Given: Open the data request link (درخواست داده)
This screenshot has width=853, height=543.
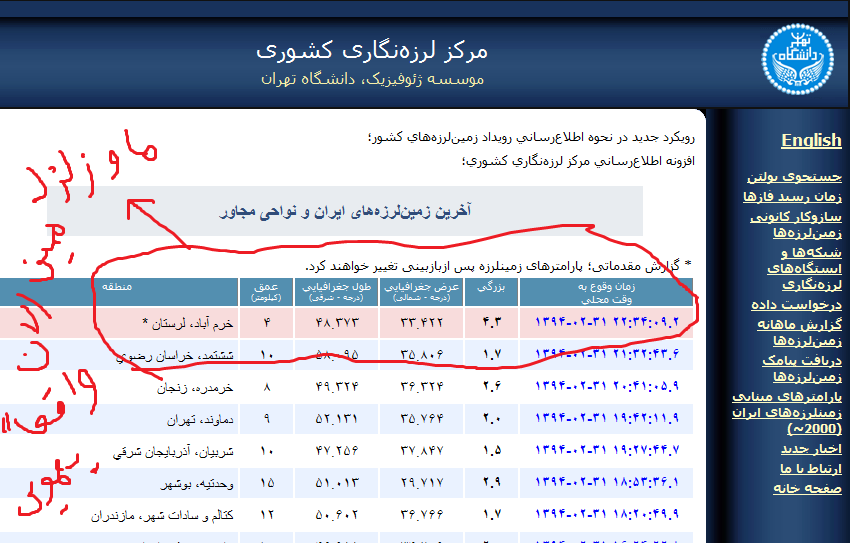Looking at the screenshot, I should point(796,305).
